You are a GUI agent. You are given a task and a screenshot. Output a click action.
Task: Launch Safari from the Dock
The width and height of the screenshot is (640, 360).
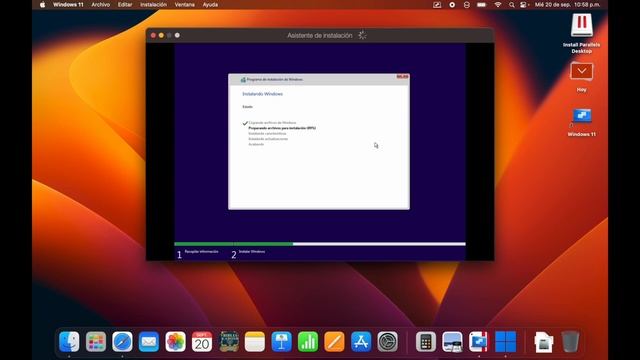coord(122,341)
